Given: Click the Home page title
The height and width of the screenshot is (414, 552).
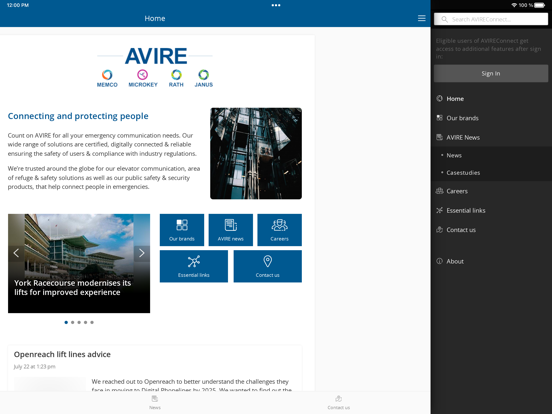Looking at the screenshot, I should pos(155,18).
